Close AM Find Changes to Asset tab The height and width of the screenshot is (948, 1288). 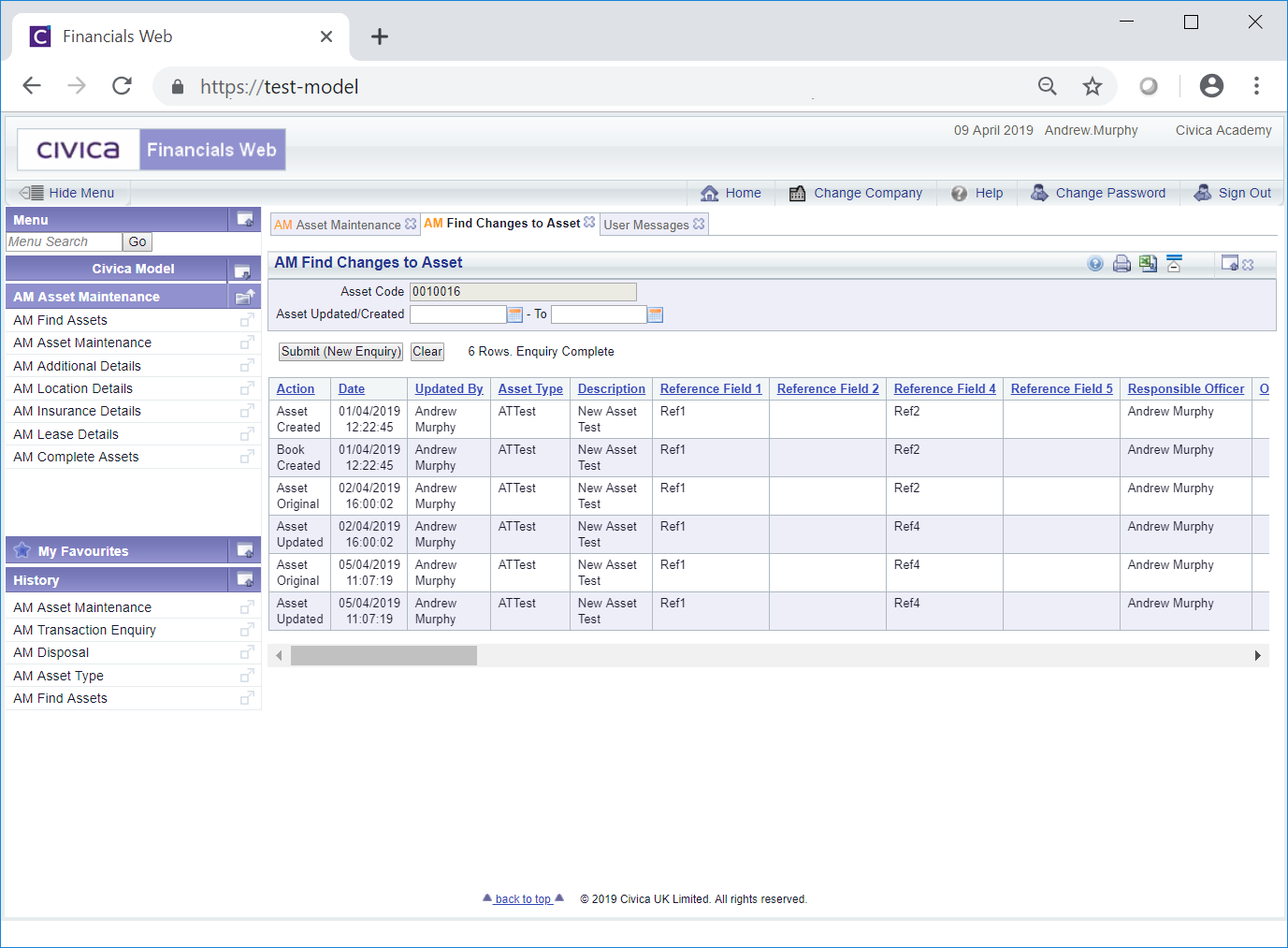[x=589, y=223]
